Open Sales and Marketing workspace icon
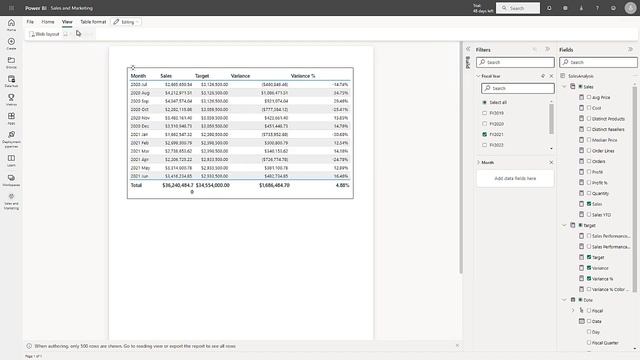The image size is (640, 360). (11, 202)
